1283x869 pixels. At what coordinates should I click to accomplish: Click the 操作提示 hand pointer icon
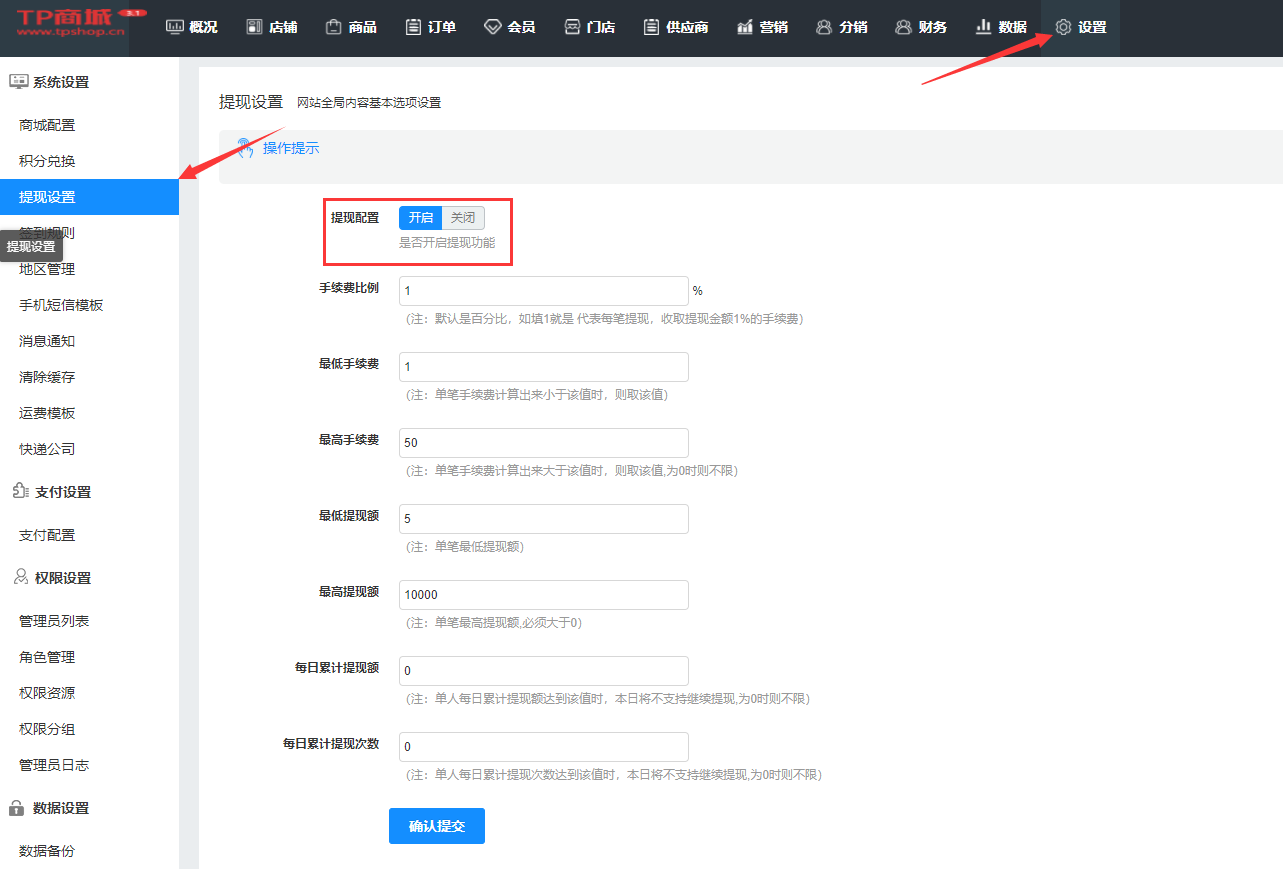[245, 148]
